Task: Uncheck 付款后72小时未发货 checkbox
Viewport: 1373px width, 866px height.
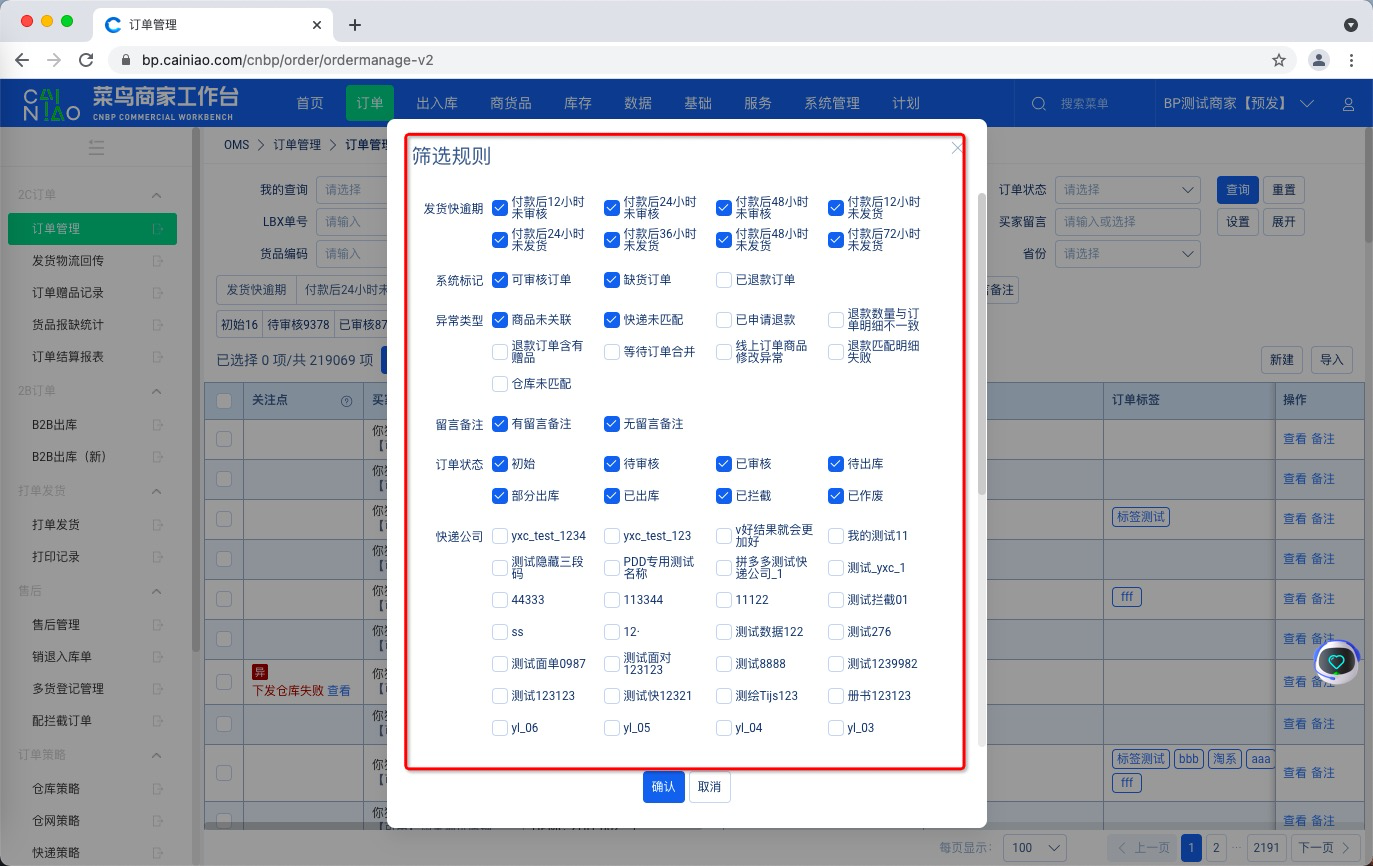Action: coord(836,240)
